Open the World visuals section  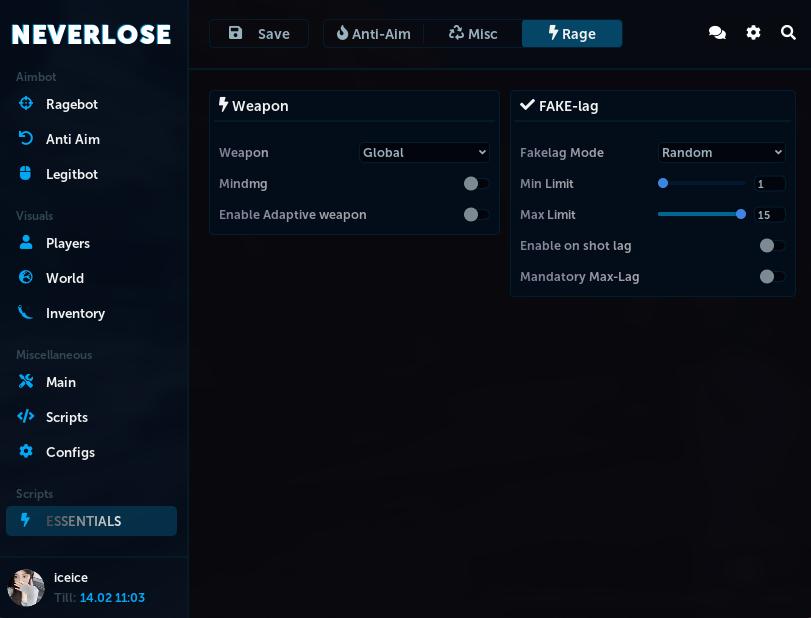[64, 278]
